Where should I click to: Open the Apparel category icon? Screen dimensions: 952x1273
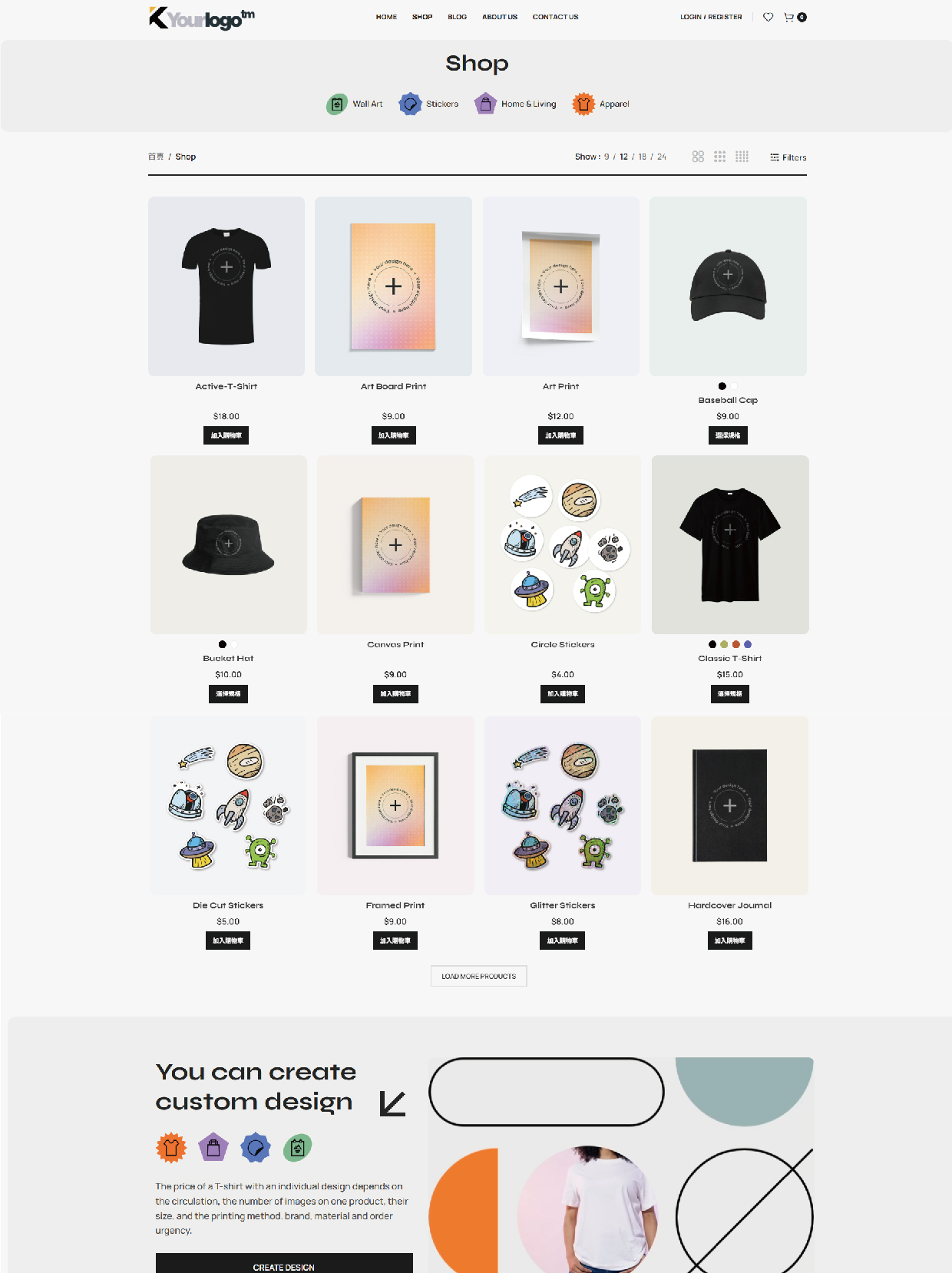(583, 104)
